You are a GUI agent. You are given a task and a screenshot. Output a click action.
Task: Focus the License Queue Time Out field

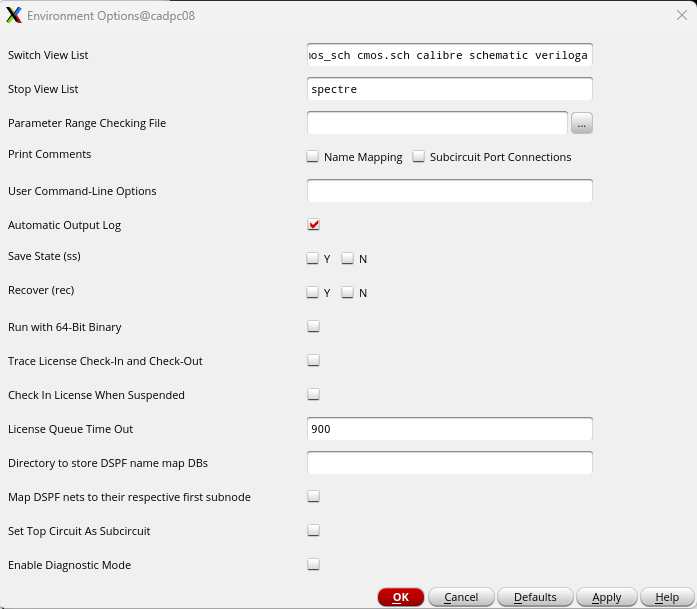[449, 429]
